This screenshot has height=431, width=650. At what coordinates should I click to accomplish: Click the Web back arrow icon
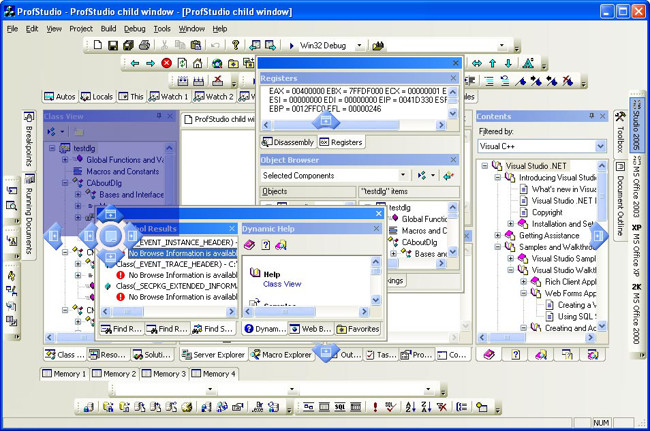135,63
